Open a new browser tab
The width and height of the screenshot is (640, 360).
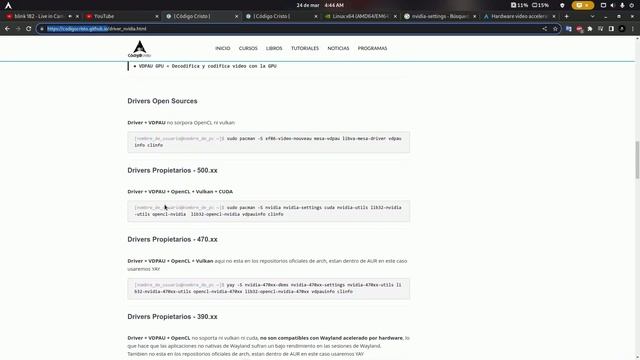point(567,16)
